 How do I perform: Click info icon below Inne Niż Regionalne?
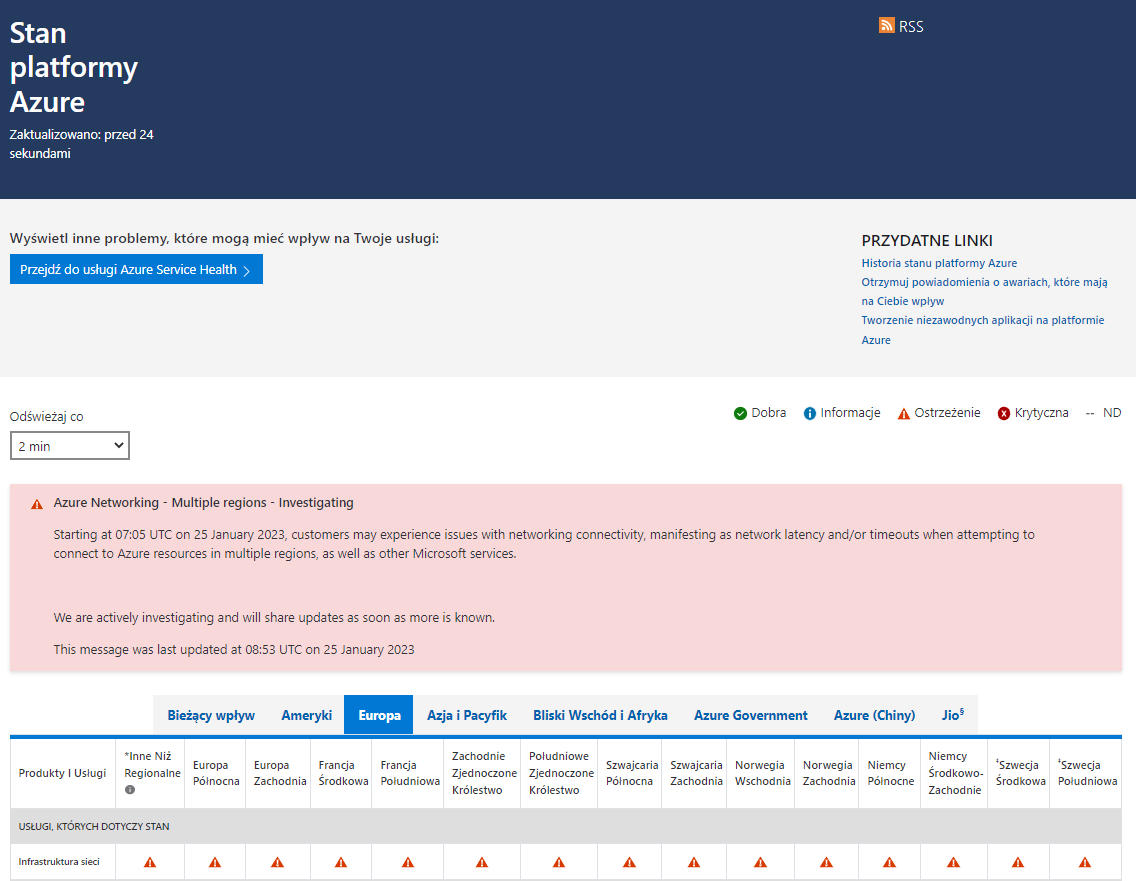[130, 790]
